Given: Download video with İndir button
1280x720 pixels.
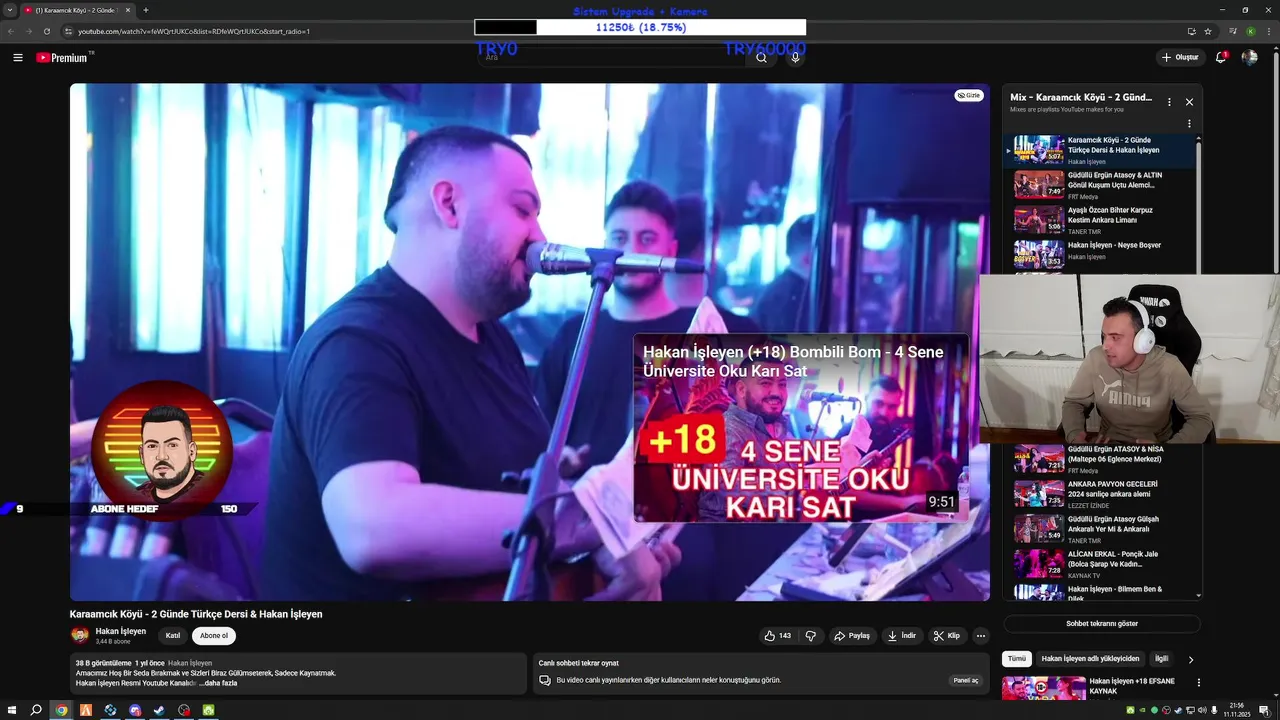Looking at the screenshot, I should tap(901, 636).
